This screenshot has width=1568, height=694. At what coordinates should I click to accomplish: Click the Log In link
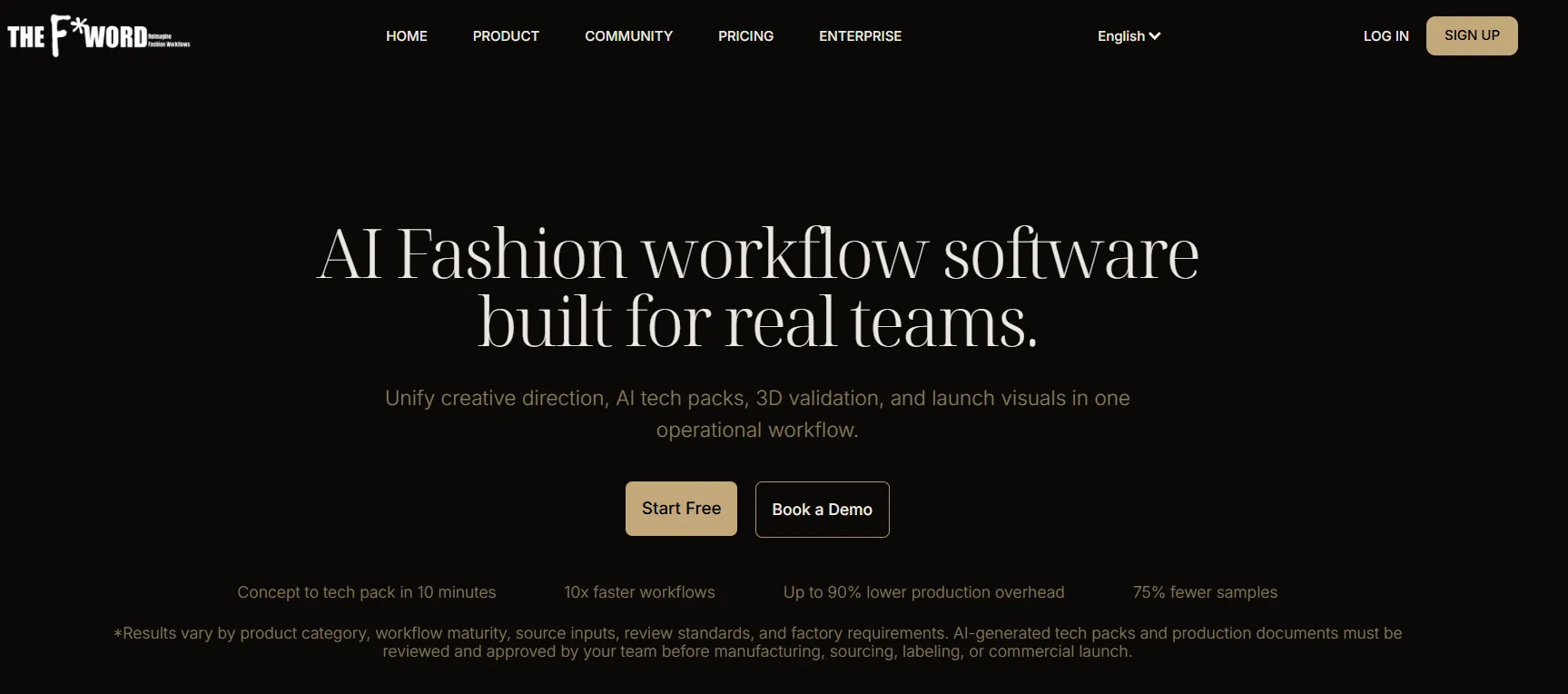tap(1386, 36)
